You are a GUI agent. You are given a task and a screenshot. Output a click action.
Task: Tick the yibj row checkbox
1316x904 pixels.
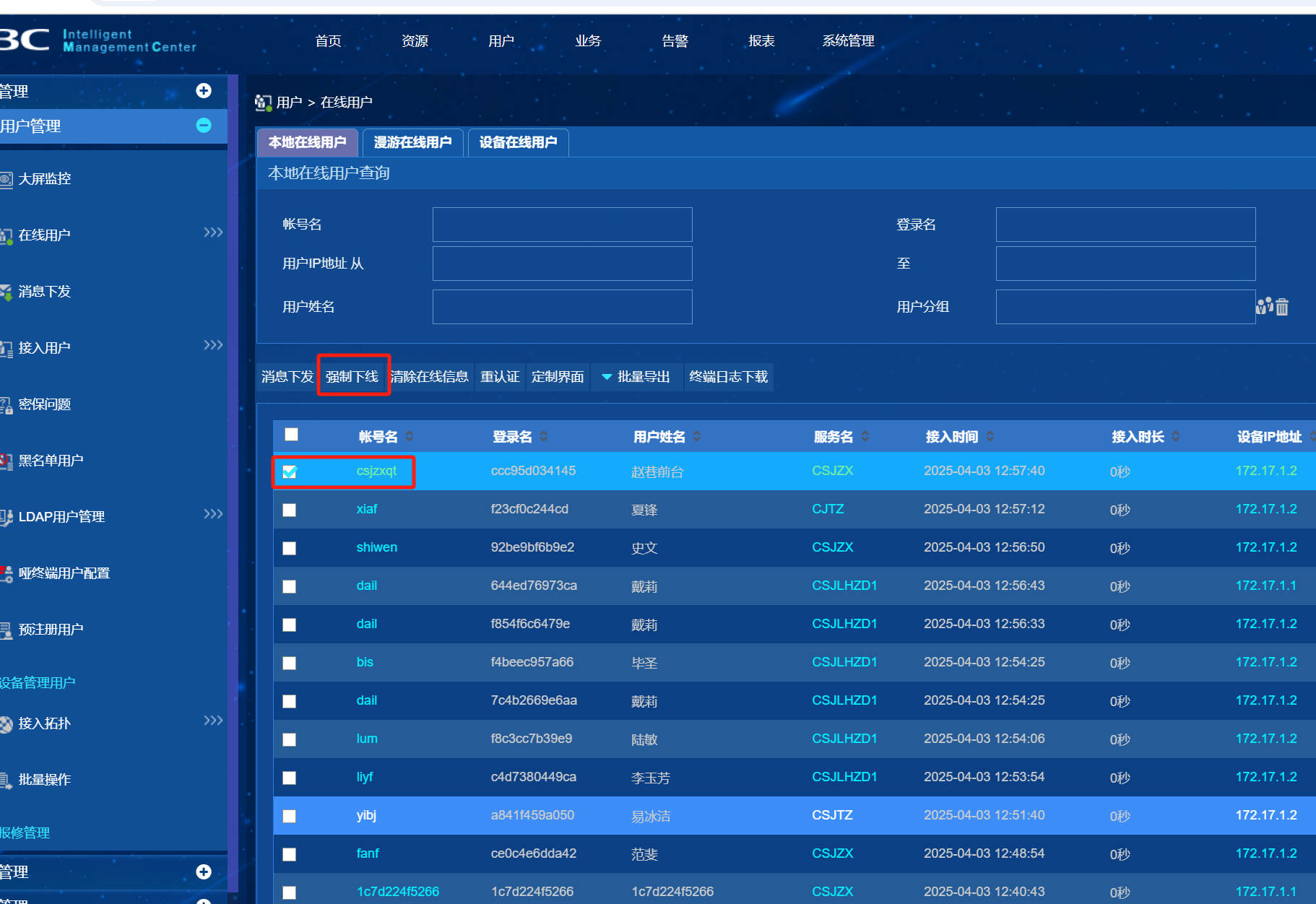tap(290, 816)
